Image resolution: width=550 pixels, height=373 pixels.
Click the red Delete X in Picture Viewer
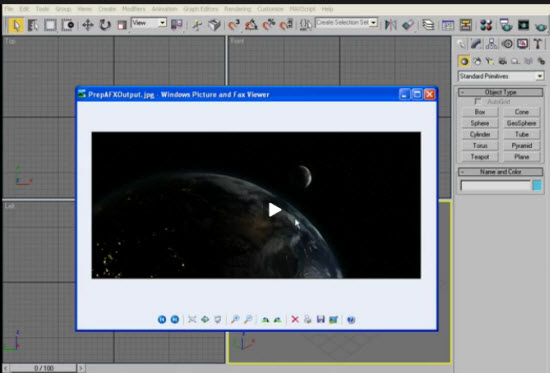pos(295,319)
